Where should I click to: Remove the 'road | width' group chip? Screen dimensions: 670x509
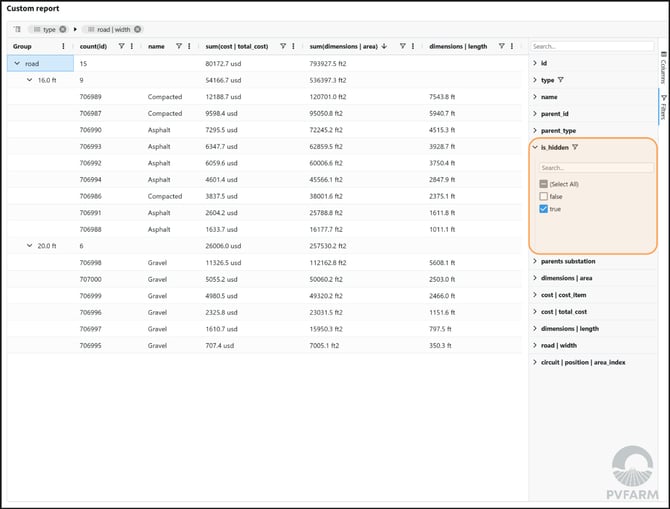[138, 30]
